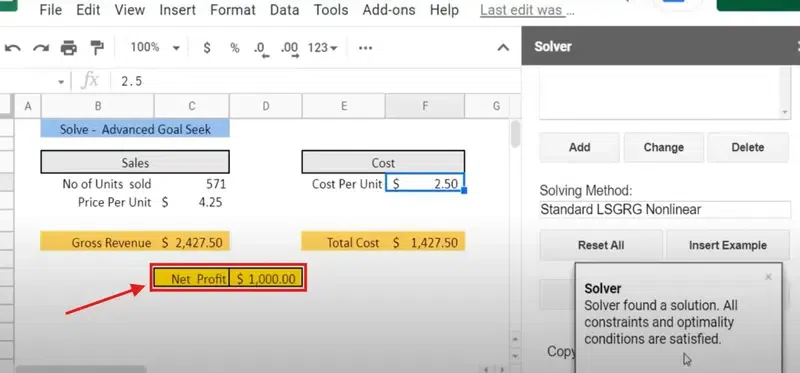Select the Cost Per Unit label cell
This screenshot has width=800, height=373.
click(x=344, y=184)
